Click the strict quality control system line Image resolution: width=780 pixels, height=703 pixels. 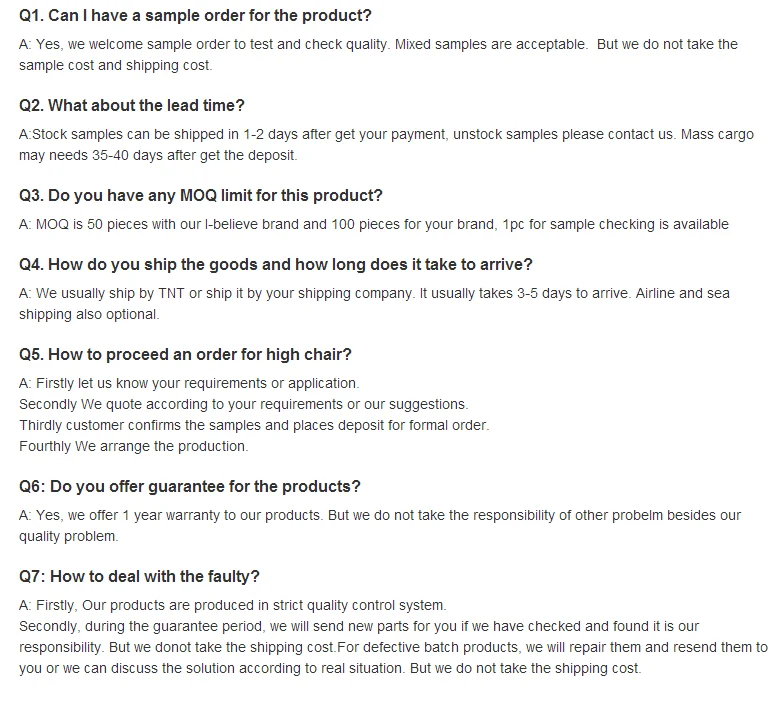click(232, 605)
